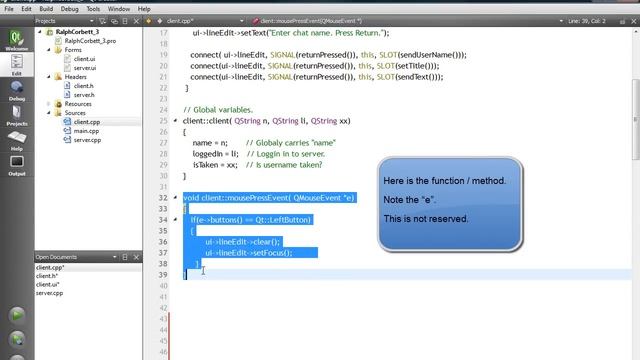Click the sendUserName connect line 19
The height and width of the screenshot is (360, 640).
[328, 55]
